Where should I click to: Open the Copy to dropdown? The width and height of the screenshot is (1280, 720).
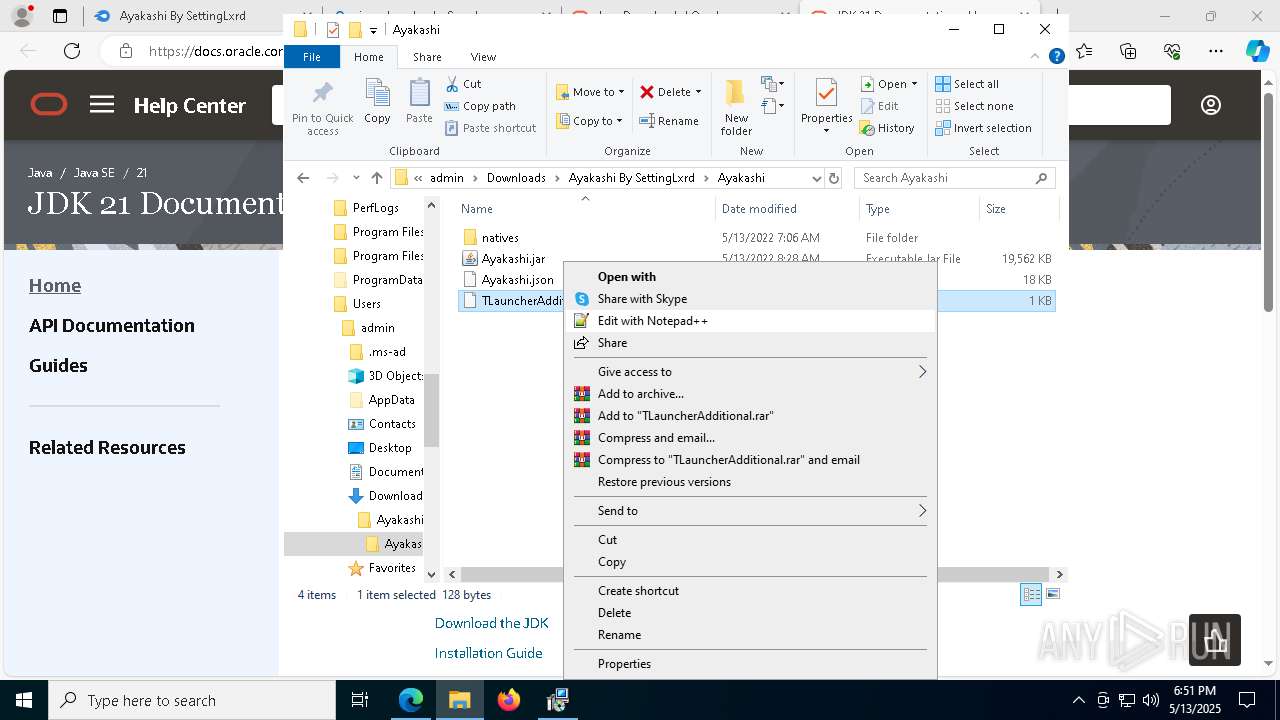(x=589, y=121)
